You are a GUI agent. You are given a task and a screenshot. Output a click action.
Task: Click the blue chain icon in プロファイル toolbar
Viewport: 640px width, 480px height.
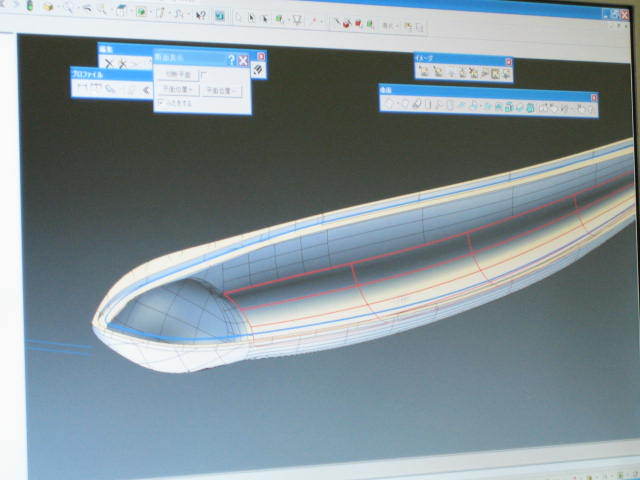click(x=110, y=89)
